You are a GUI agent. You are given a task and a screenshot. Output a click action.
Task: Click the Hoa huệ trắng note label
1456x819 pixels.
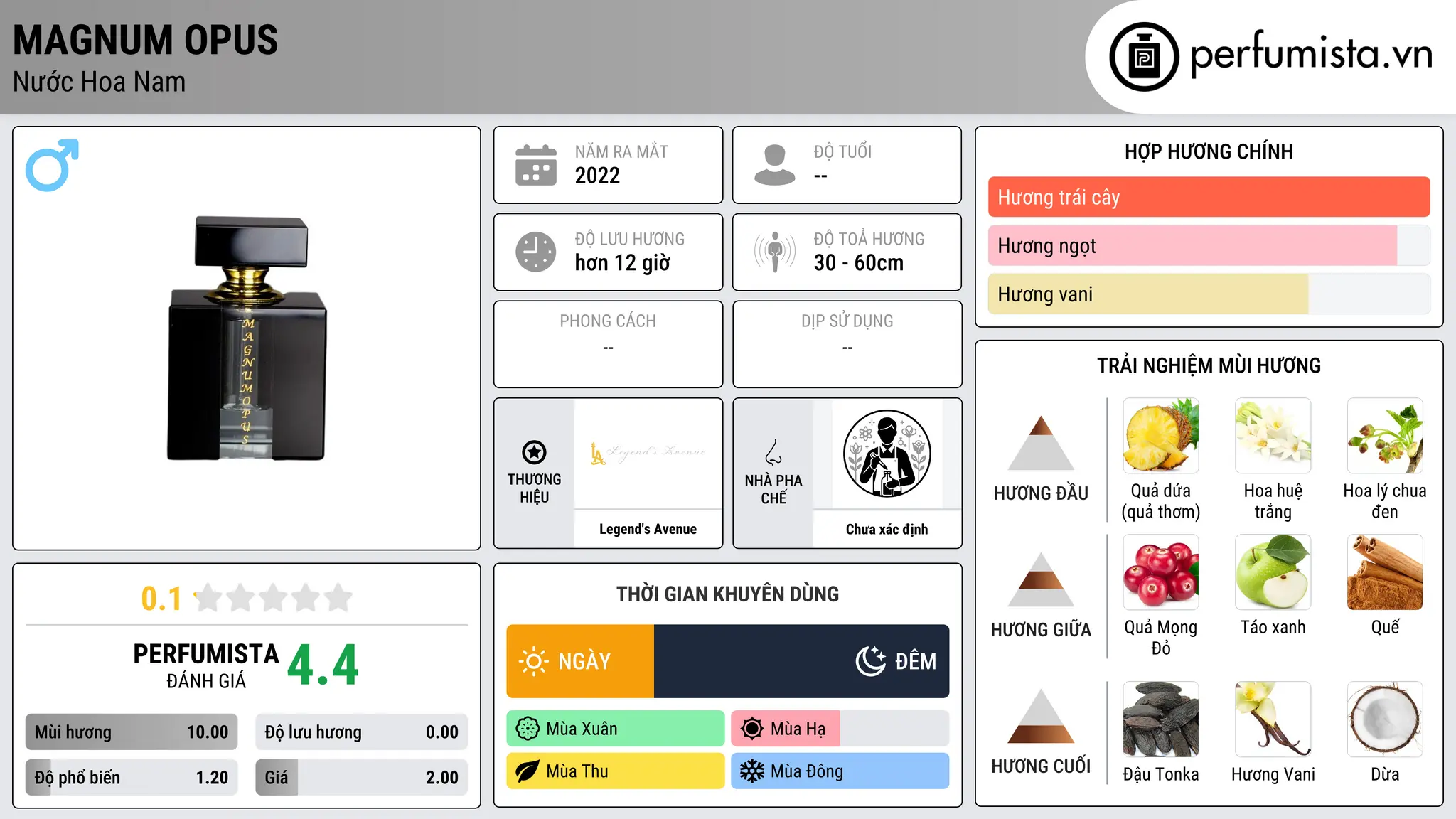[1273, 501]
